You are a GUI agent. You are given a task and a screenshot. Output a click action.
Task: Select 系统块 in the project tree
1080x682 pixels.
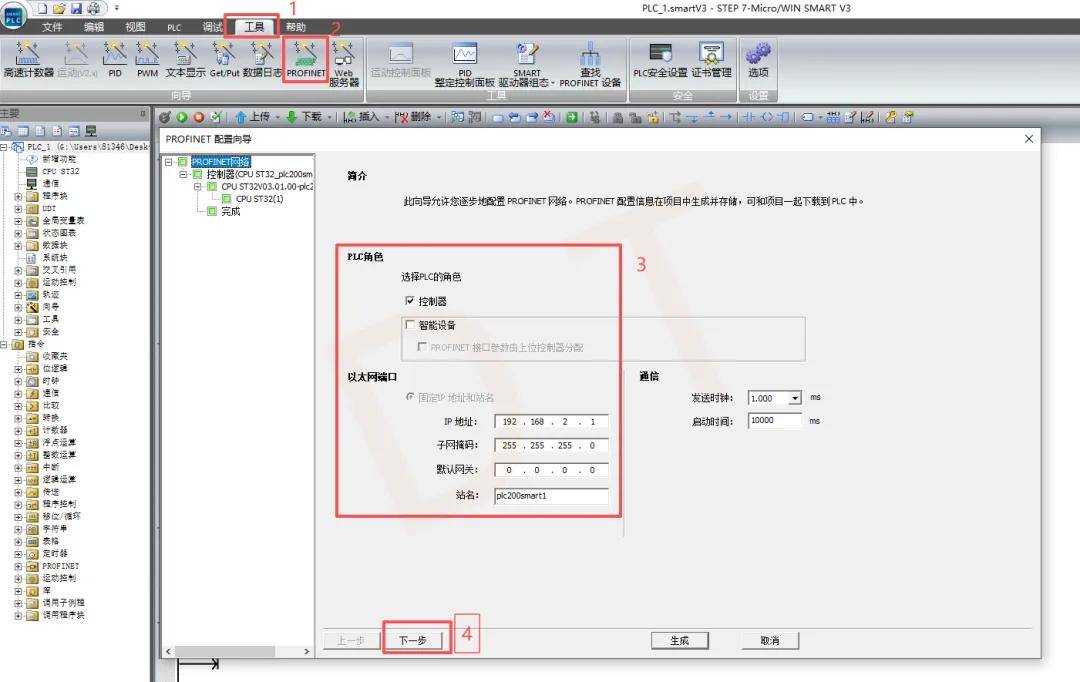54,258
